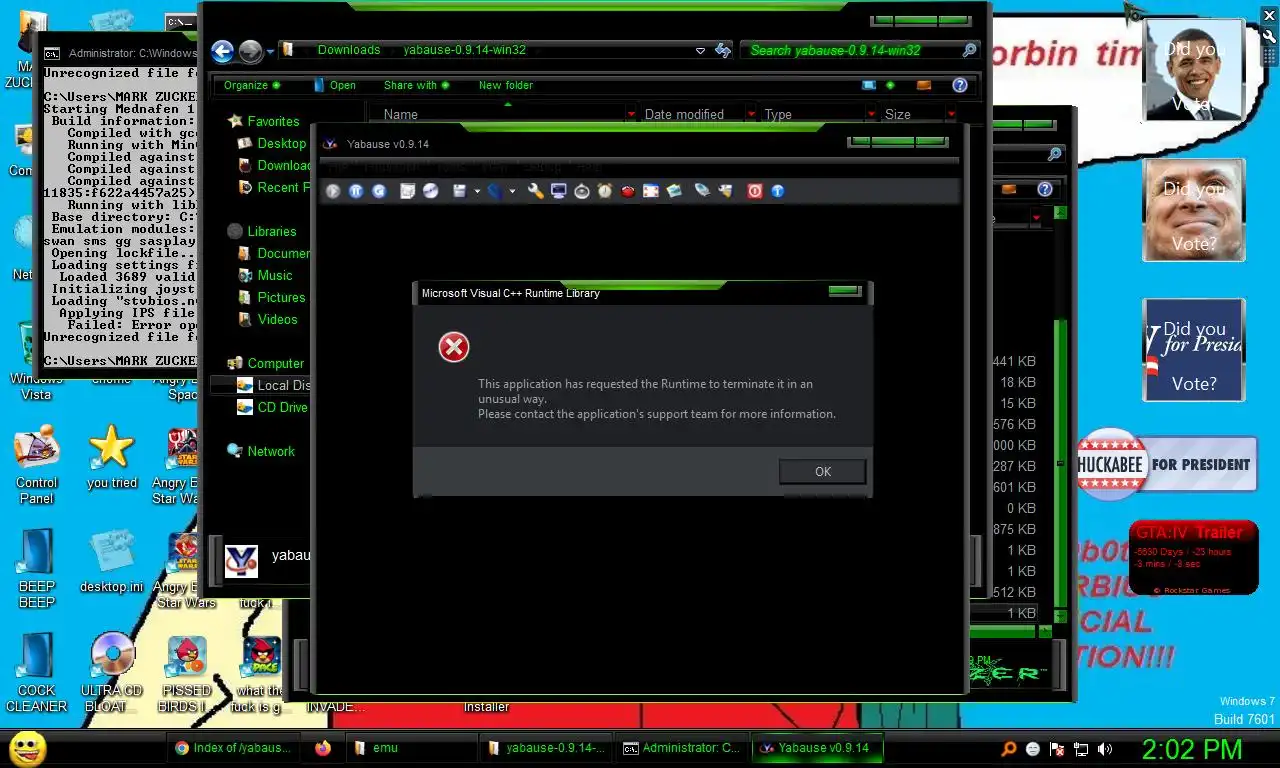Click the help icon in yabause Explorer window
This screenshot has height=768, width=1280.
tap(960, 86)
